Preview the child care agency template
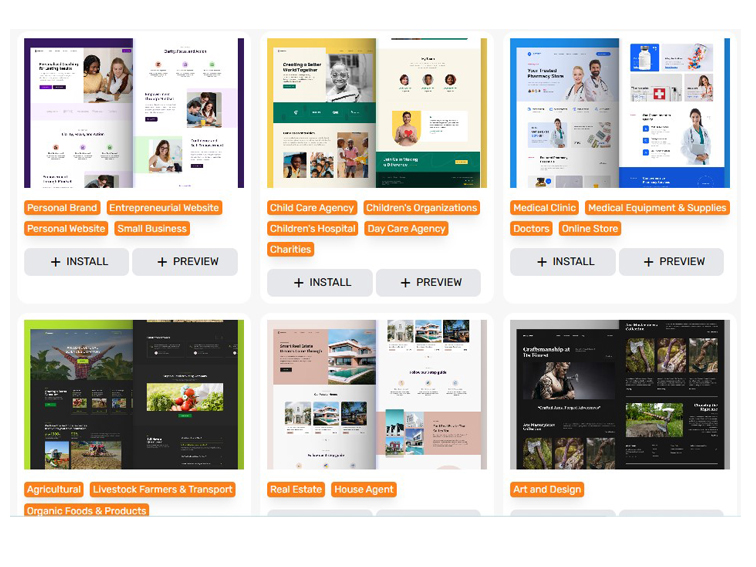The width and height of the screenshot is (756, 567). click(x=428, y=283)
